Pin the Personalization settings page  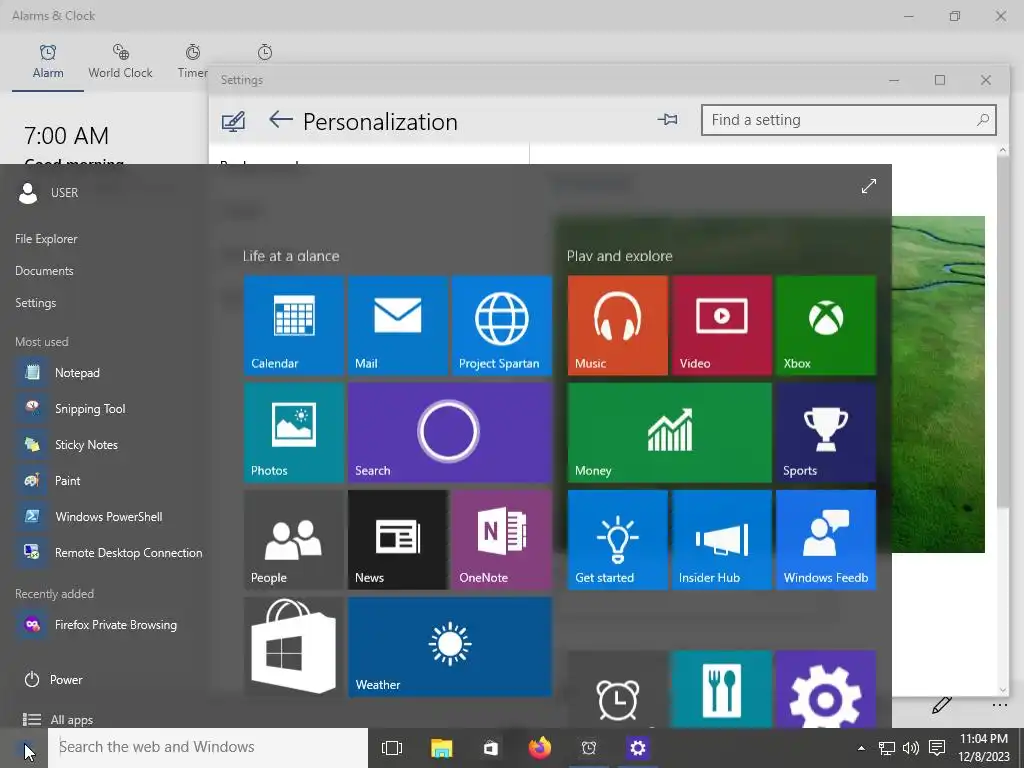667,120
